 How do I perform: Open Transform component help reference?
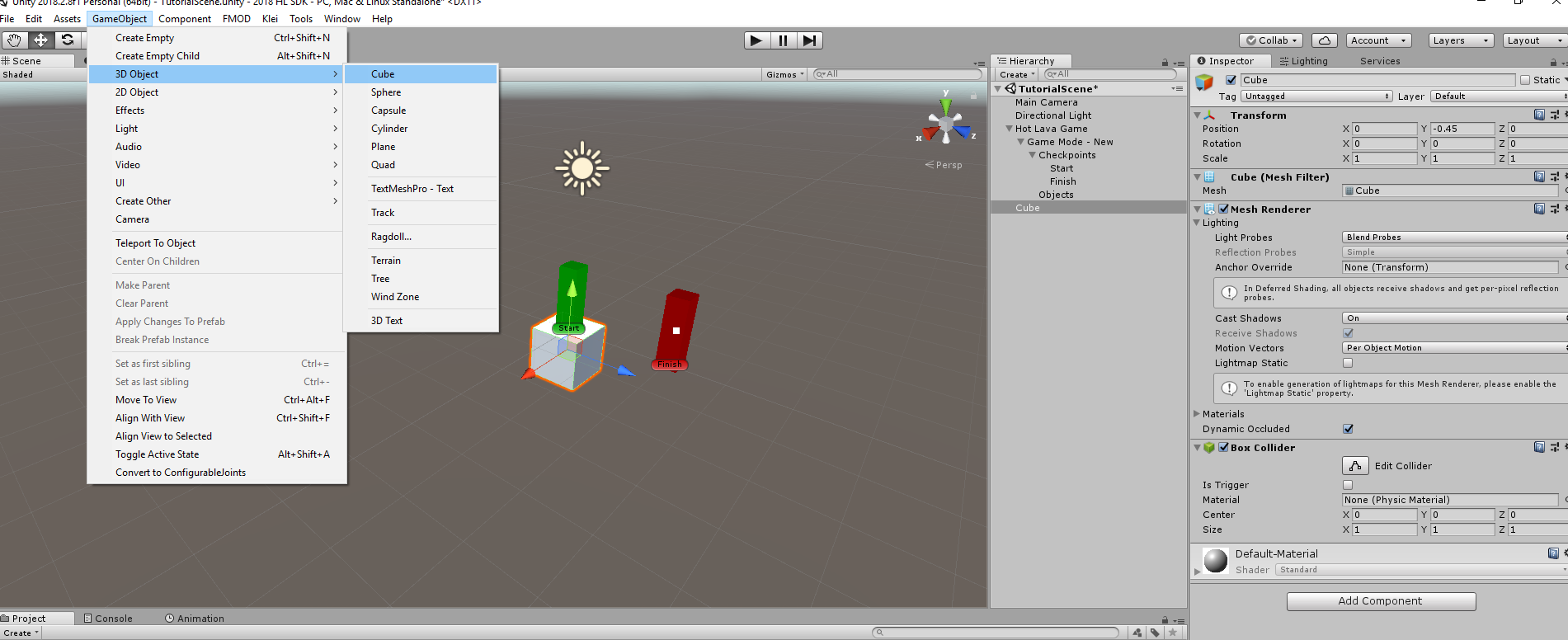point(1539,115)
